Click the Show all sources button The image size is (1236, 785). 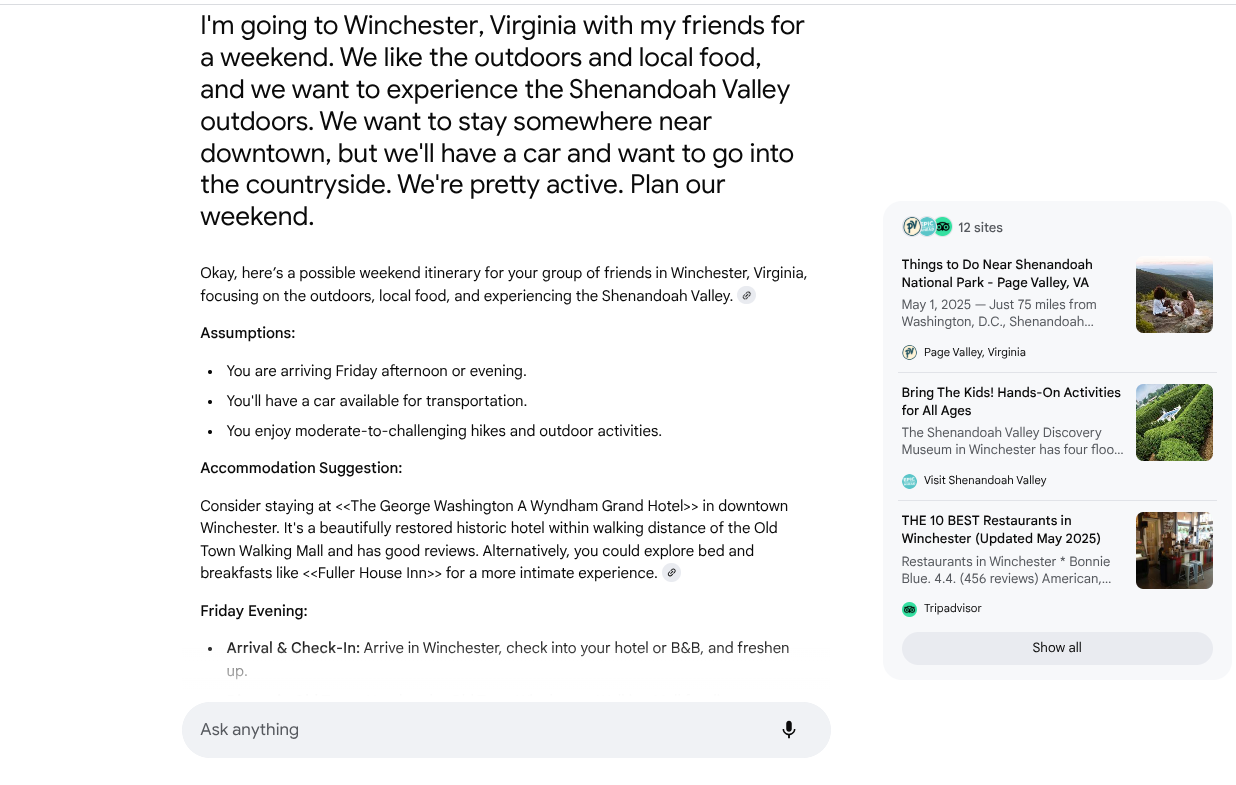[x=1057, y=648]
